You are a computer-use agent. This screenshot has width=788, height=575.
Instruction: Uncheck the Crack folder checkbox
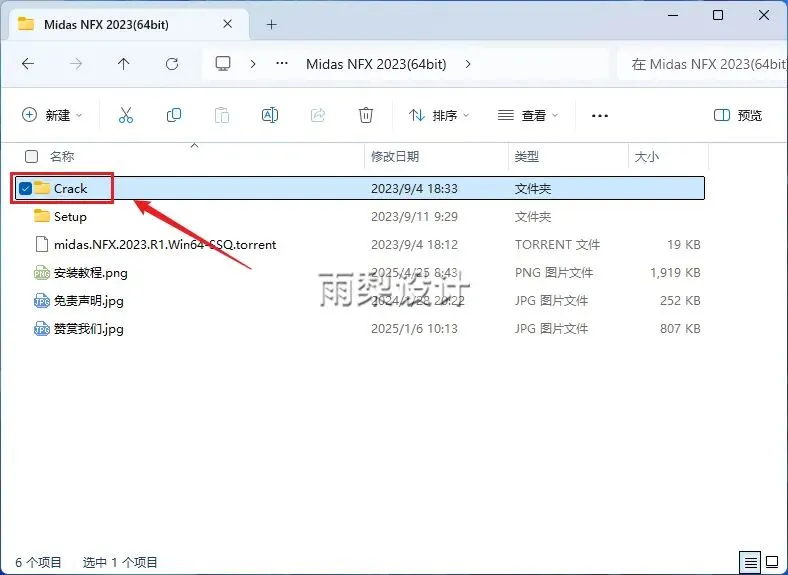(25, 188)
